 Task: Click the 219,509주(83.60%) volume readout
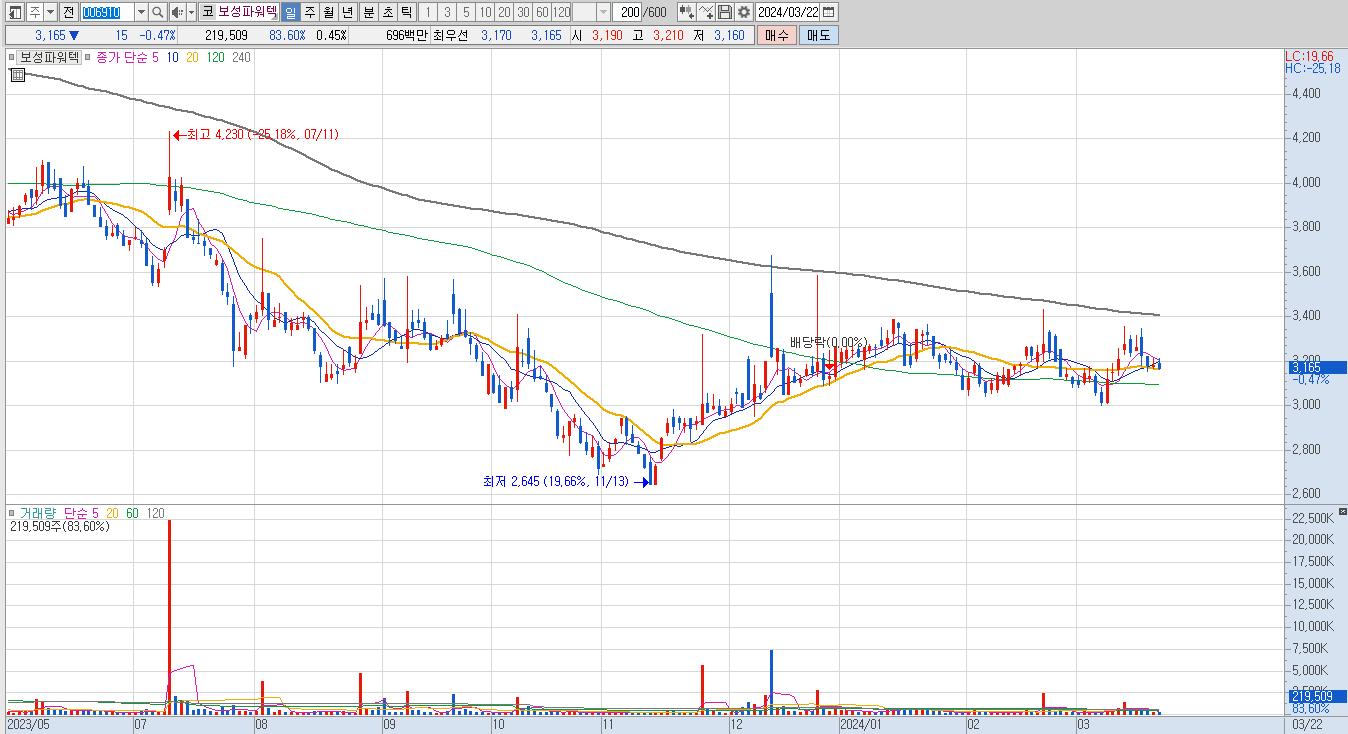[x=59, y=526]
